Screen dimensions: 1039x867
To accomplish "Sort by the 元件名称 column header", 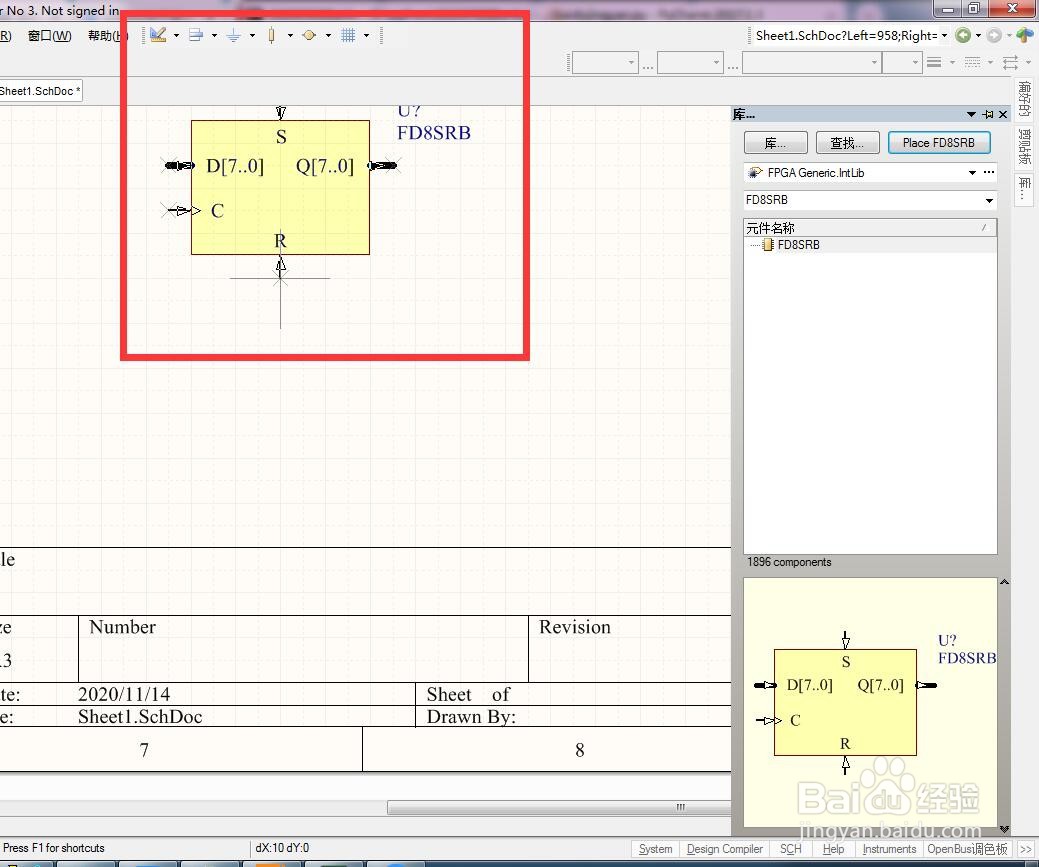I will coord(870,228).
